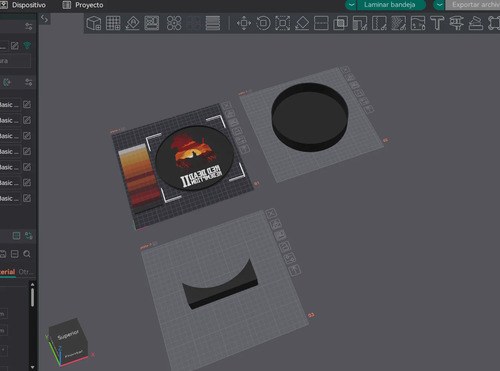Switch to the Proyecto tab
This screenshot has height=371, width=500.
[x=83, y=5]
